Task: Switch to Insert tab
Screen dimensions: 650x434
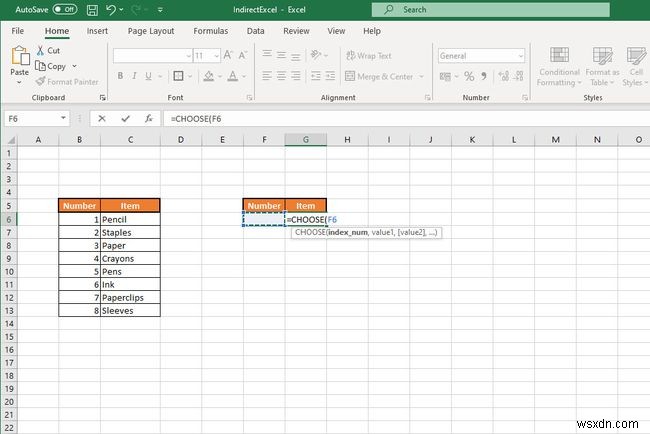Action: [97, 31]
